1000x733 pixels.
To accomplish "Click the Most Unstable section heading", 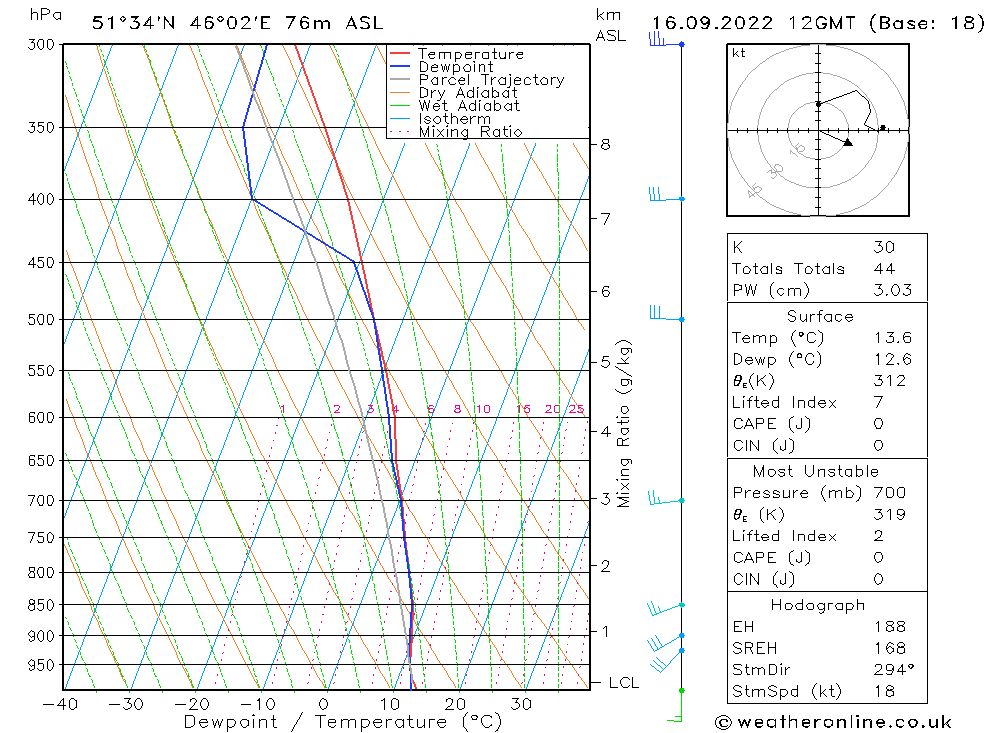I will pyautogui.click(x=816, y=471).
